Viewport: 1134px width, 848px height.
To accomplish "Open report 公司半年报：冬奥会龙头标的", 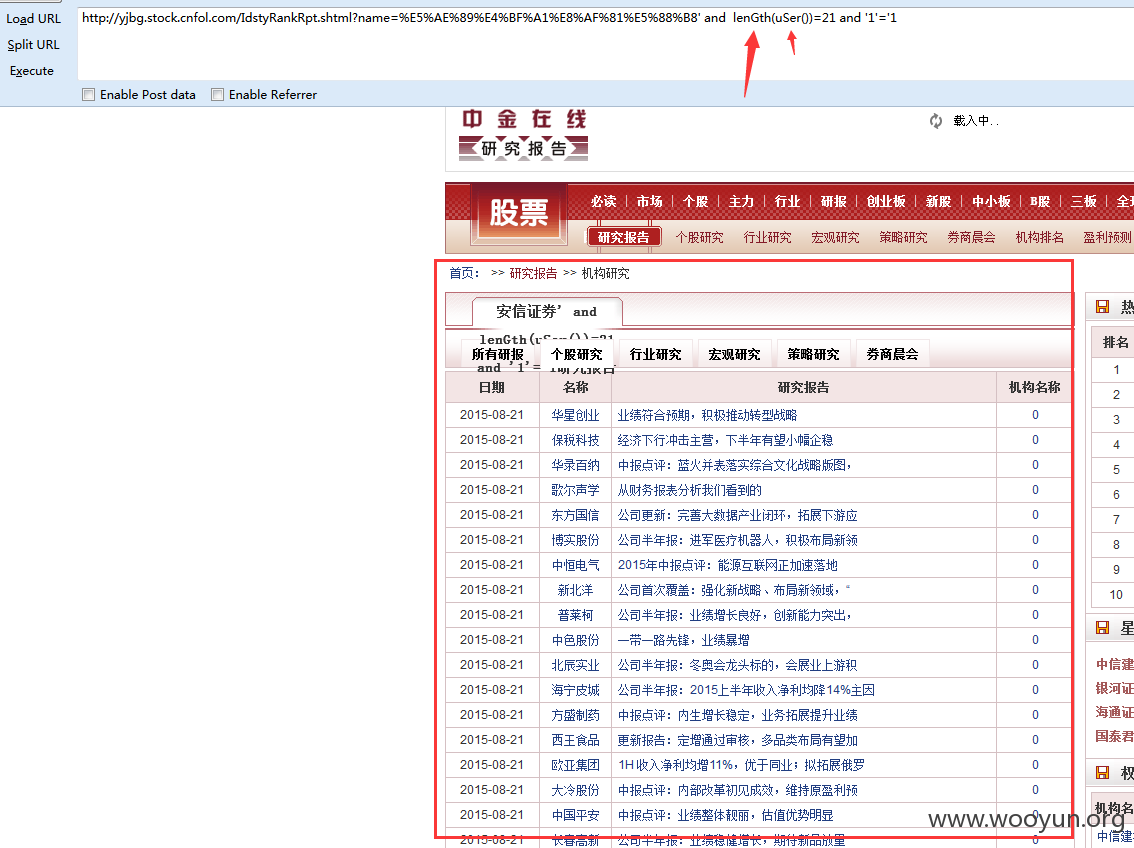I will click(x=738, y=665).
